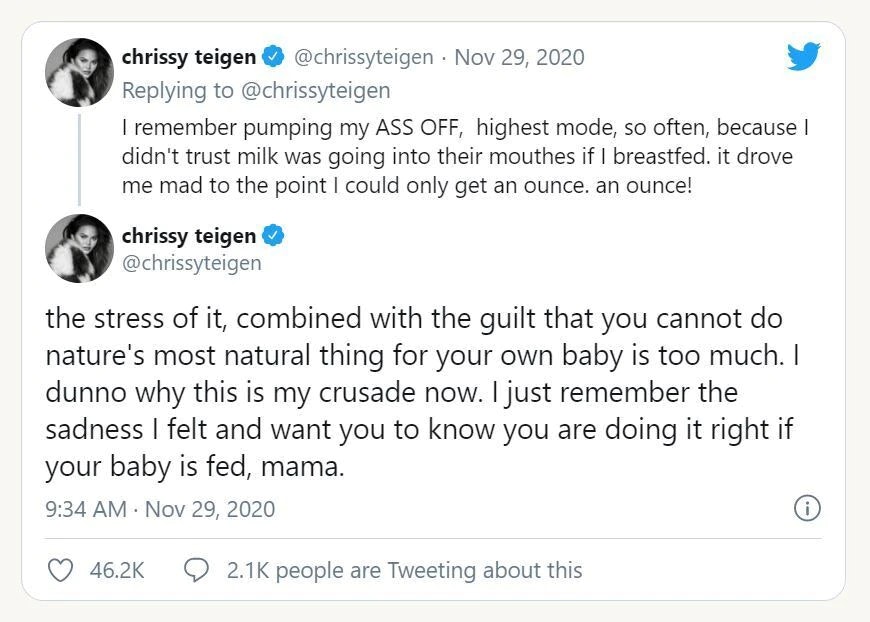Open the main tweet's profile avatar
Image resolution: width=870 pixels, height=622 pixels.
79,248
